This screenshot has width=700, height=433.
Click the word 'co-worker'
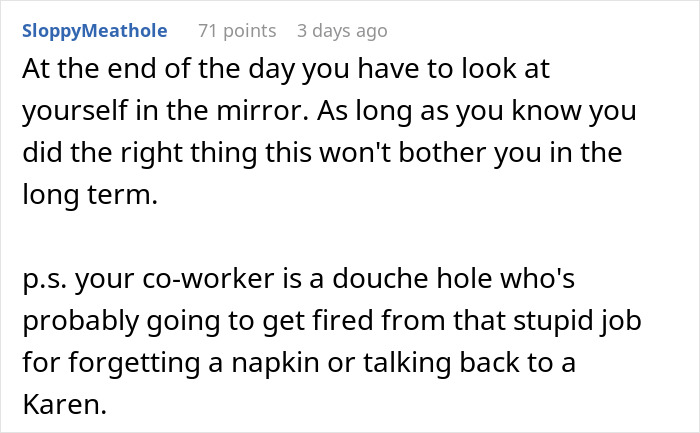pos(208,279)
